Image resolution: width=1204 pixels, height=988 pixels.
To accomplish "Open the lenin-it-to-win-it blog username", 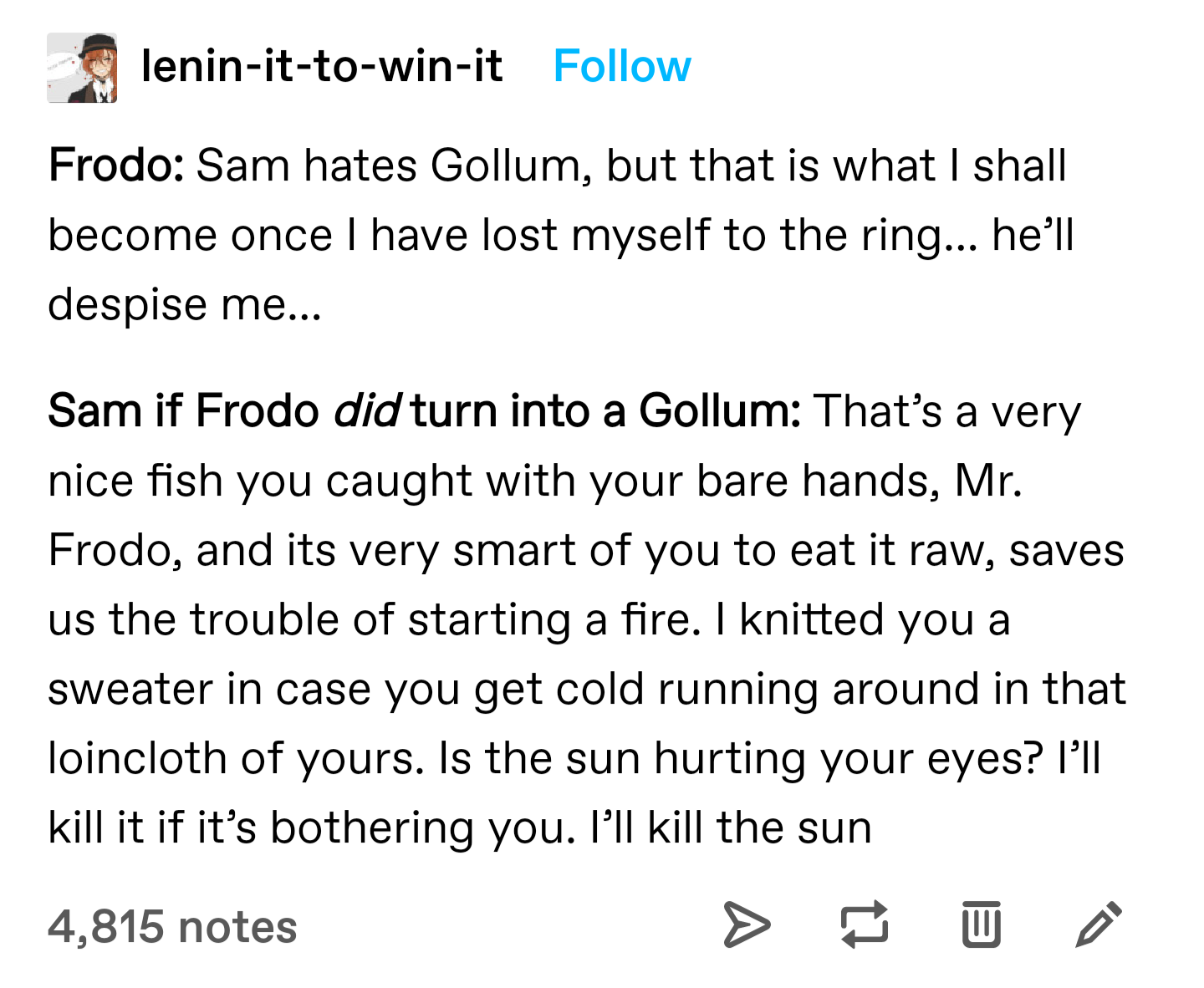I will click(x=322, y=67).
